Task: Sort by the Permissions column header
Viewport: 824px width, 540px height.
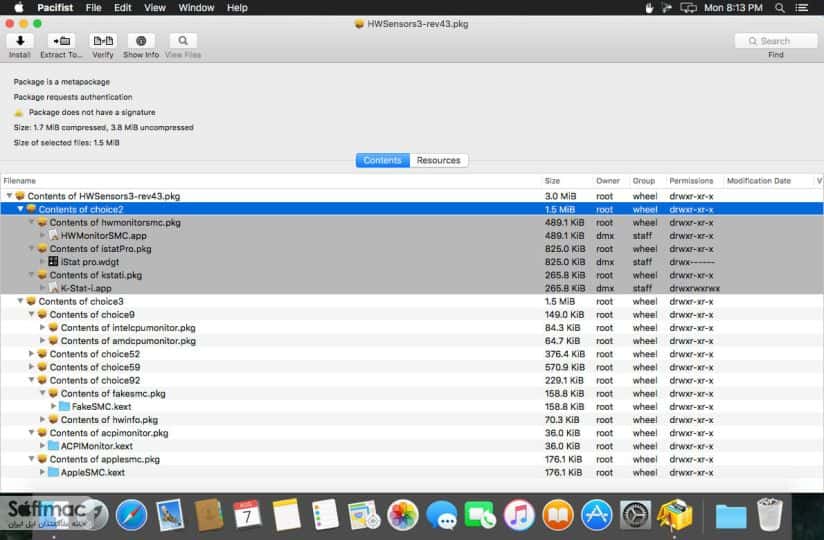Action: coord(694,181)
